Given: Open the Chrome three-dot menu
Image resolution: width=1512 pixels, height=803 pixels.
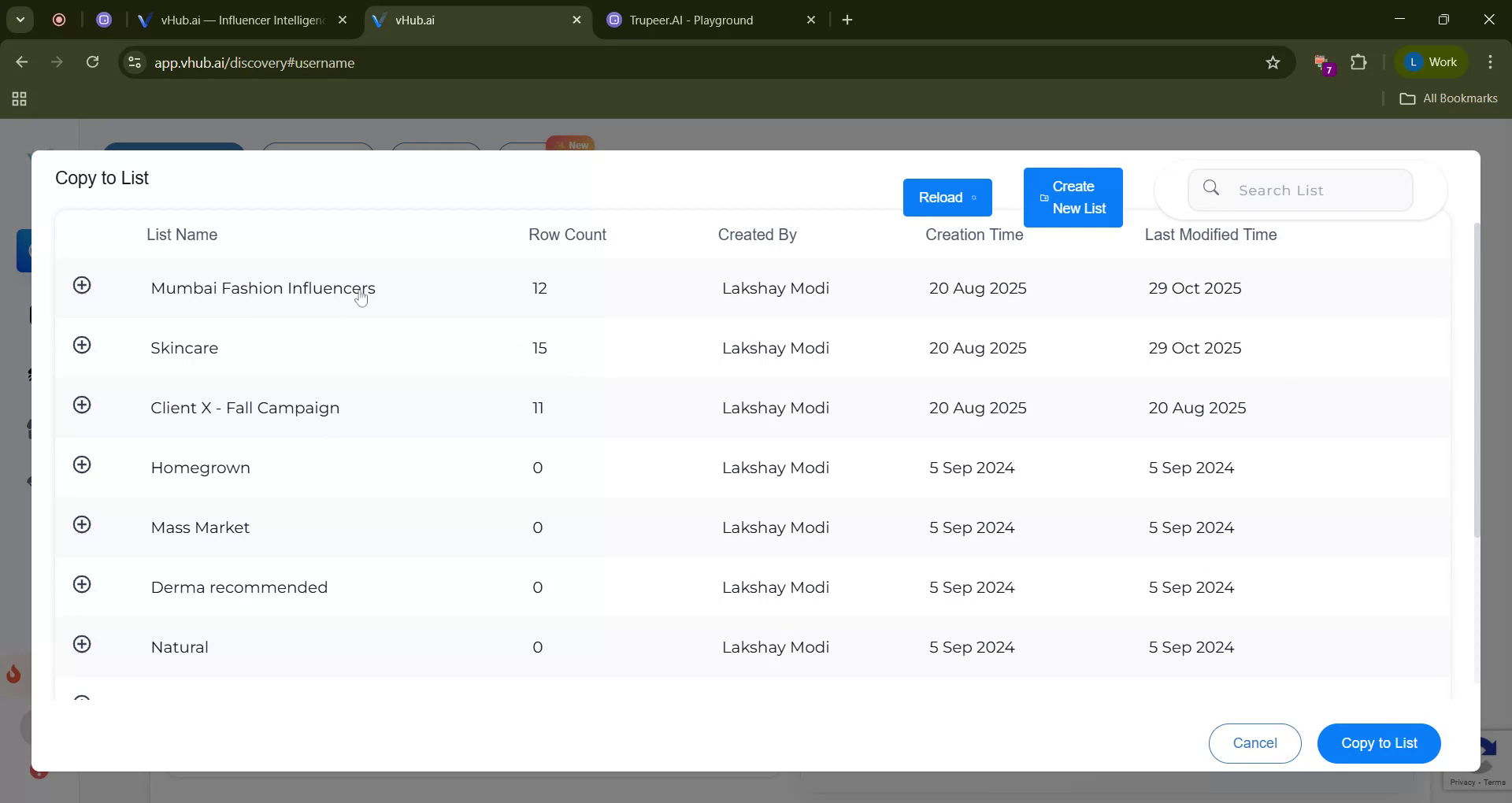Looking at the screenshot, I should coord(1491,62).
